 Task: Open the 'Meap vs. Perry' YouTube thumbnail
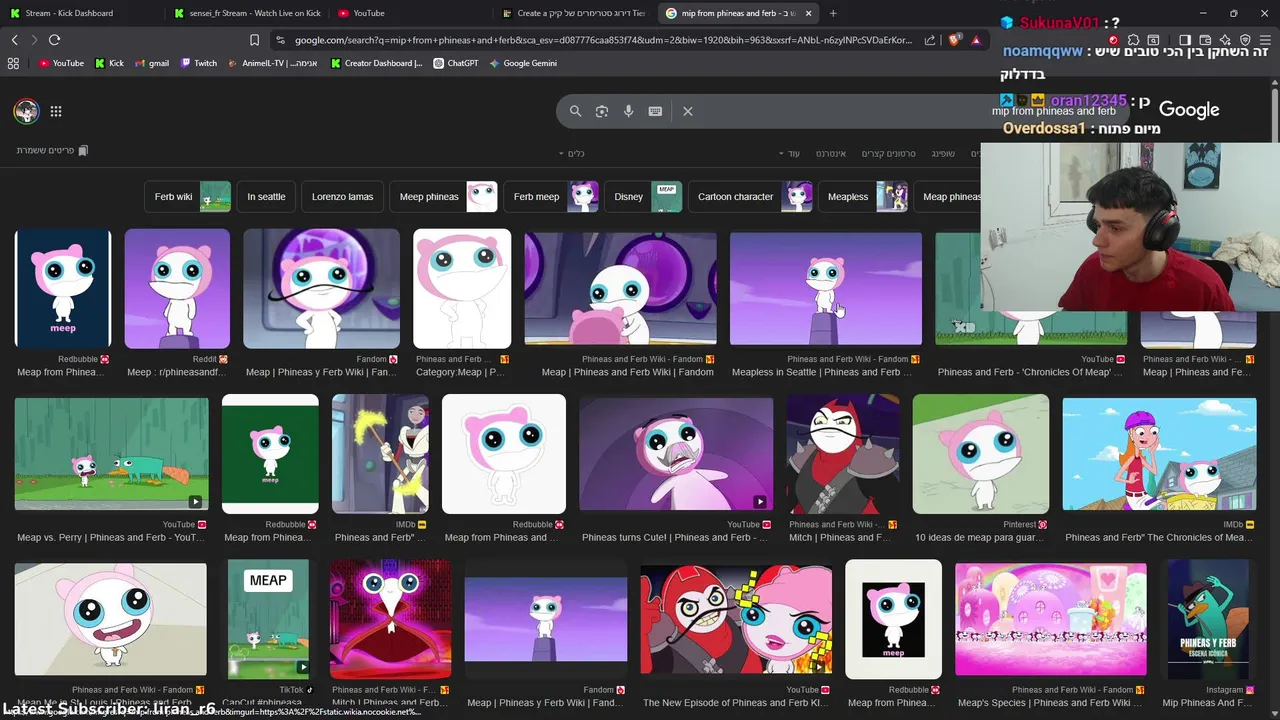point(111,454)
